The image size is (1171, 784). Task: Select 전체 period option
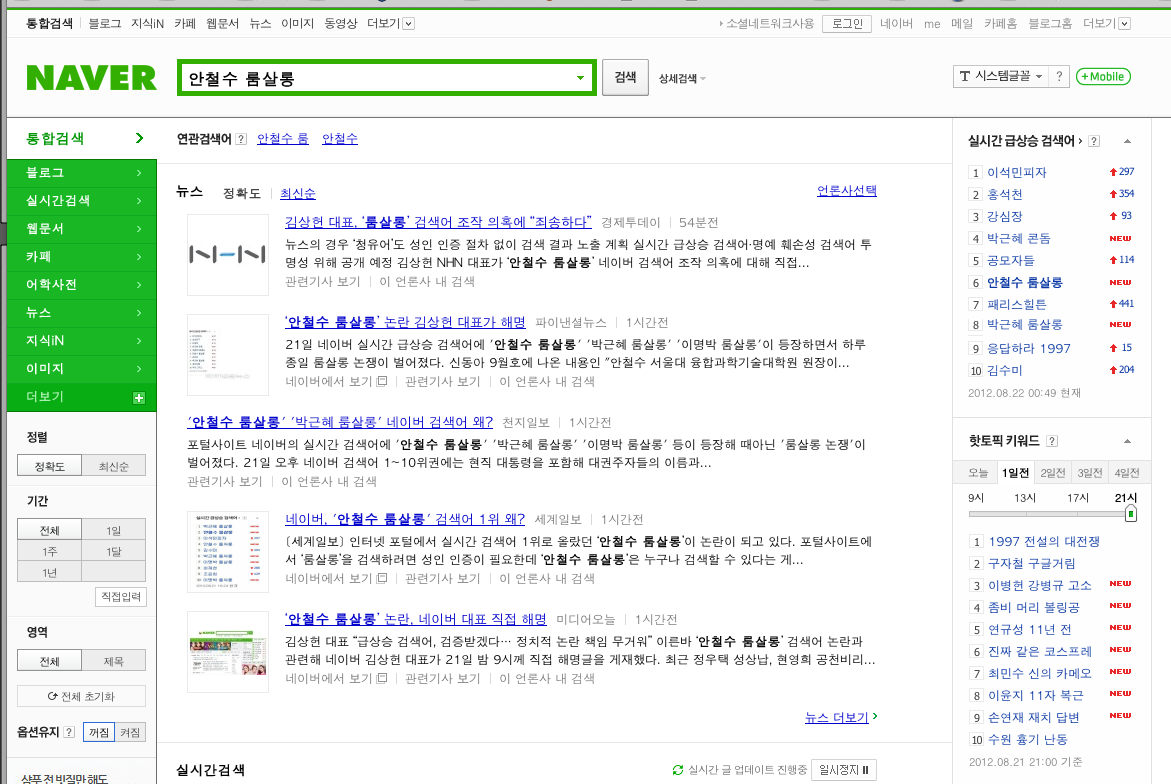[x=49, y=530]
